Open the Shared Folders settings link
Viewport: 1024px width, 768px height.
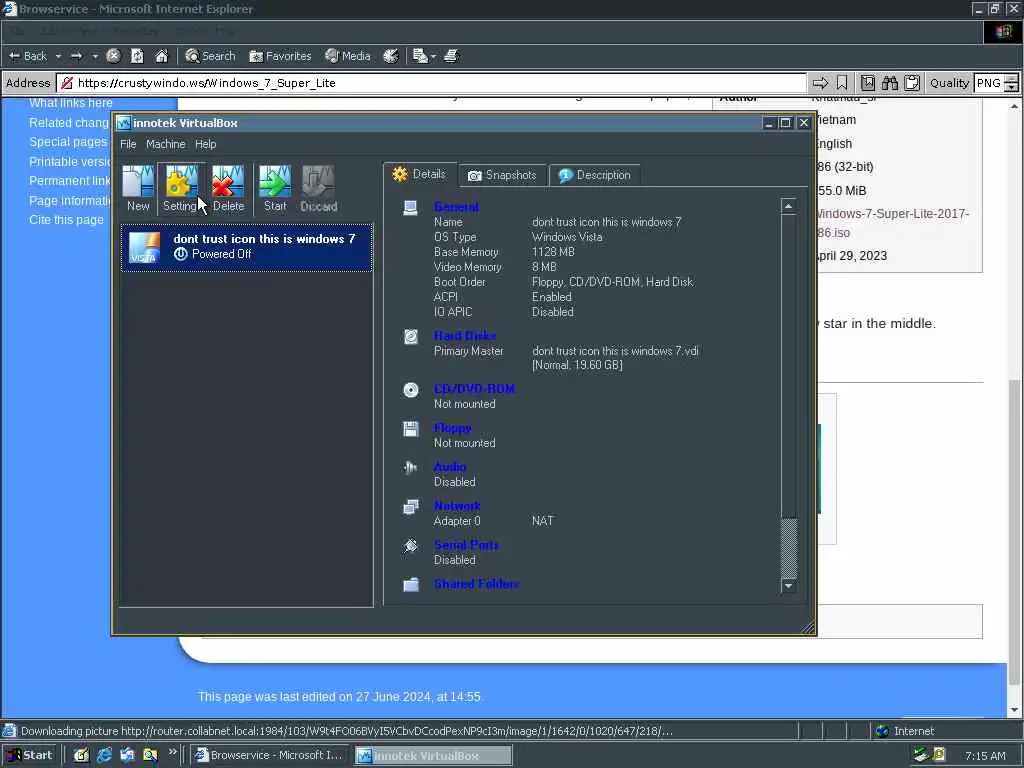(476, 584)
